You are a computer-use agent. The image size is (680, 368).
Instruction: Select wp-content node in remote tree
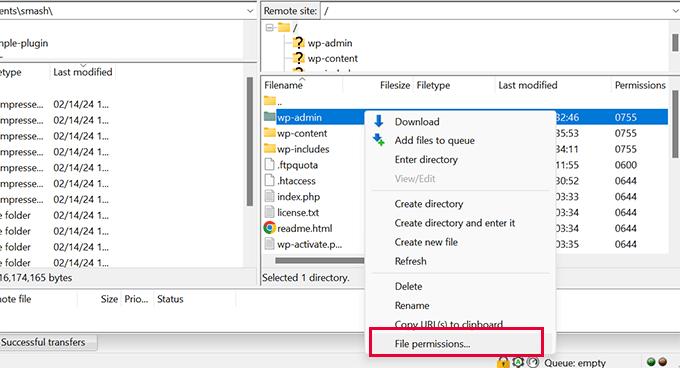(333, 58)
